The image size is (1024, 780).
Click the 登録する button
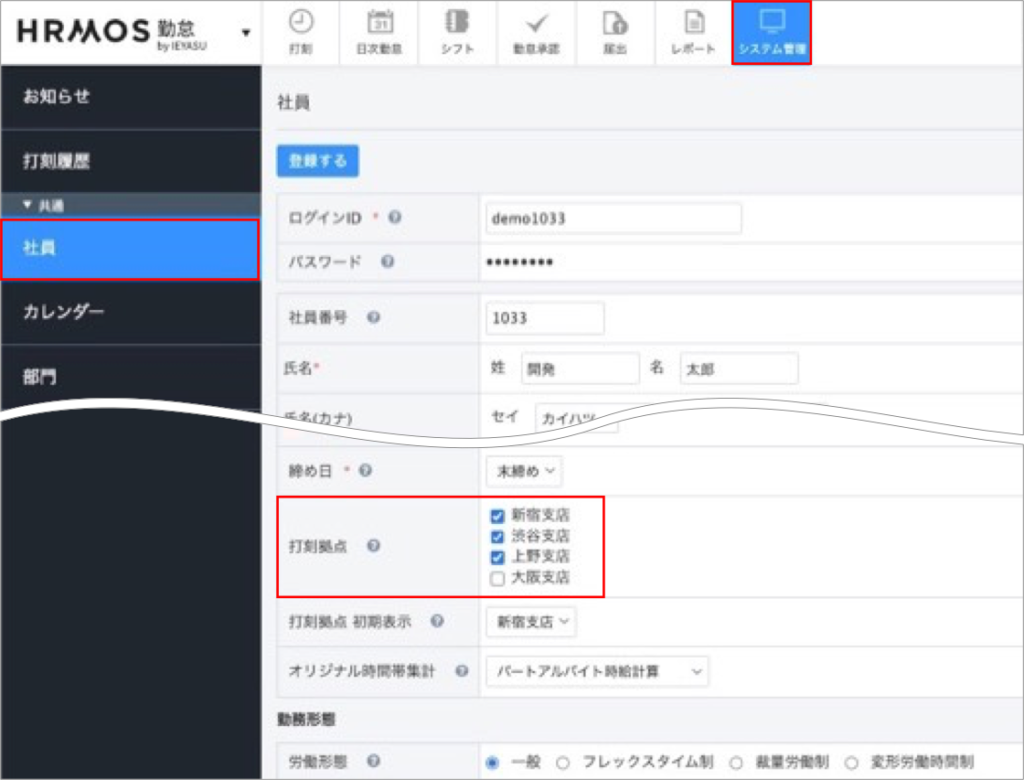tap(317, 160)
